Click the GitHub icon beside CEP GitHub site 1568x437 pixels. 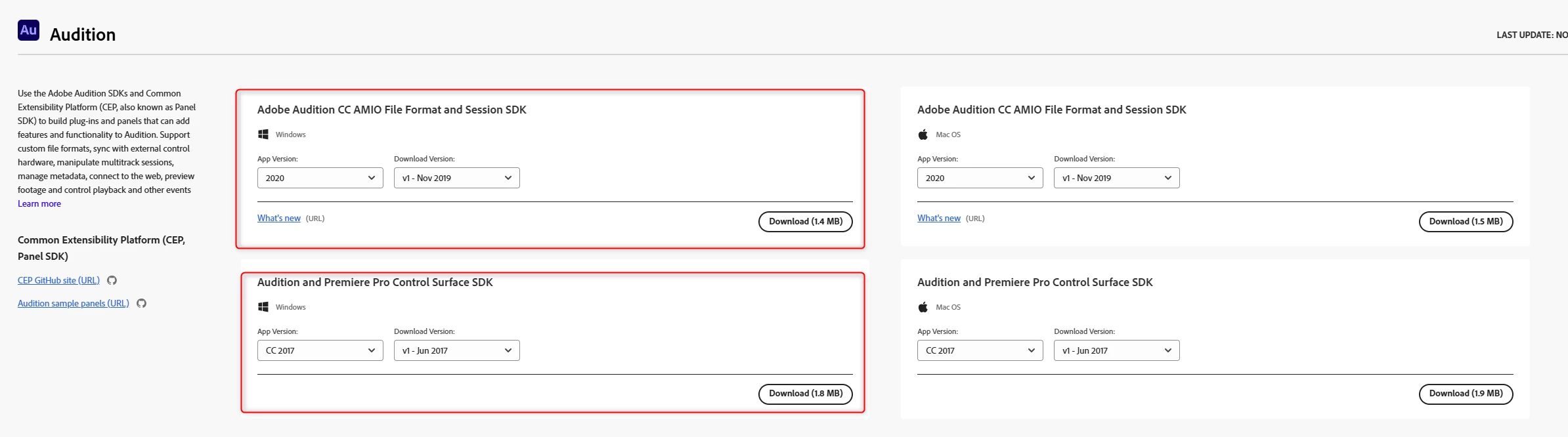click(112, 280)
